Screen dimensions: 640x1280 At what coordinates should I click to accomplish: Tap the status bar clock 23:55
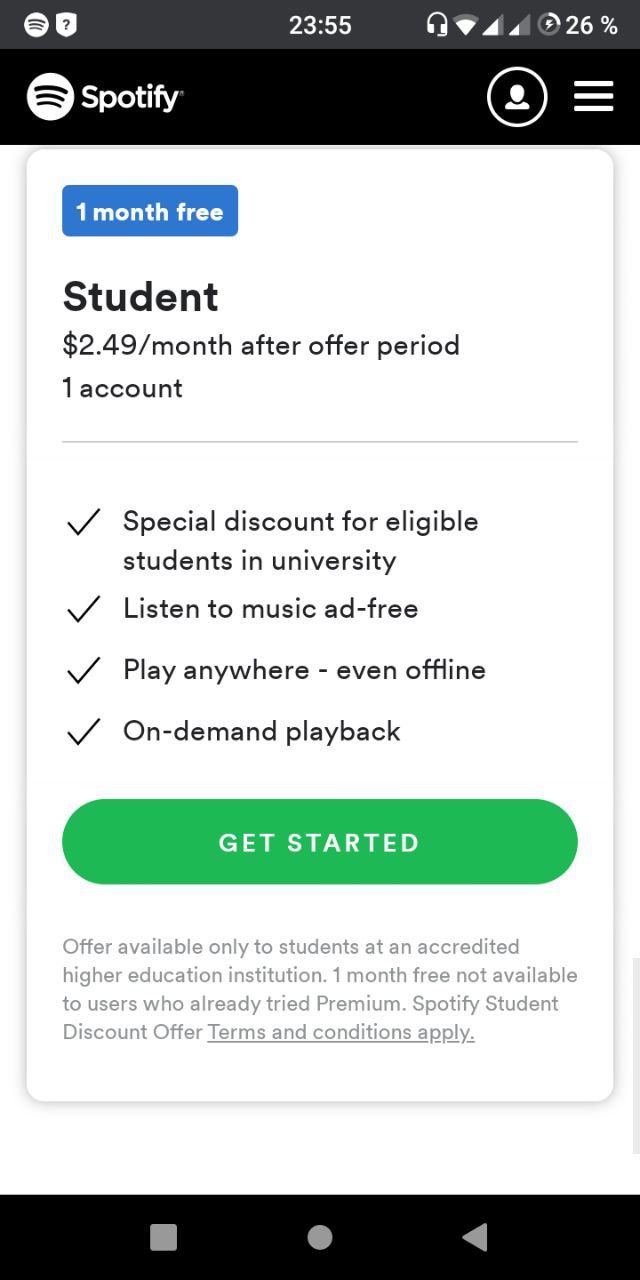coord(320,25)
